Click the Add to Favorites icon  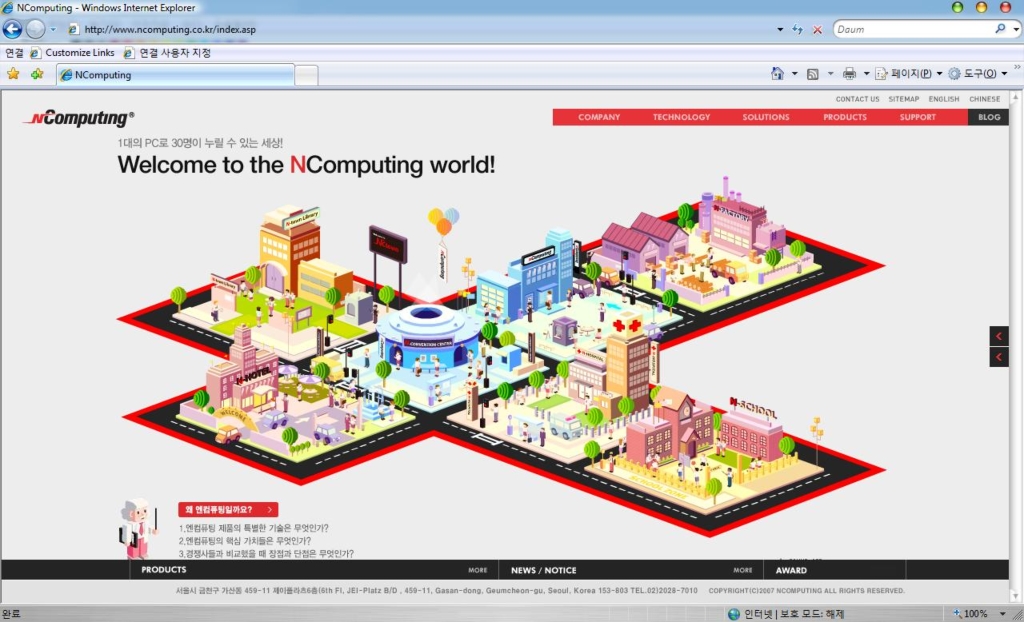point(37,74)
